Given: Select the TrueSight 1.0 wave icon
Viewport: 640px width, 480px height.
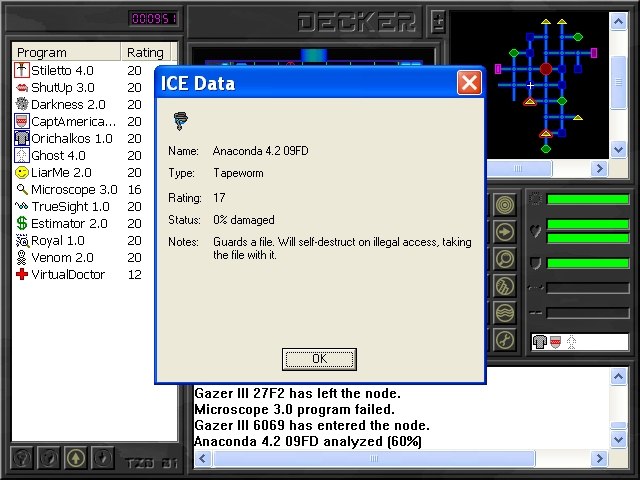Looking at the screenshot, I should click(22, 206).
